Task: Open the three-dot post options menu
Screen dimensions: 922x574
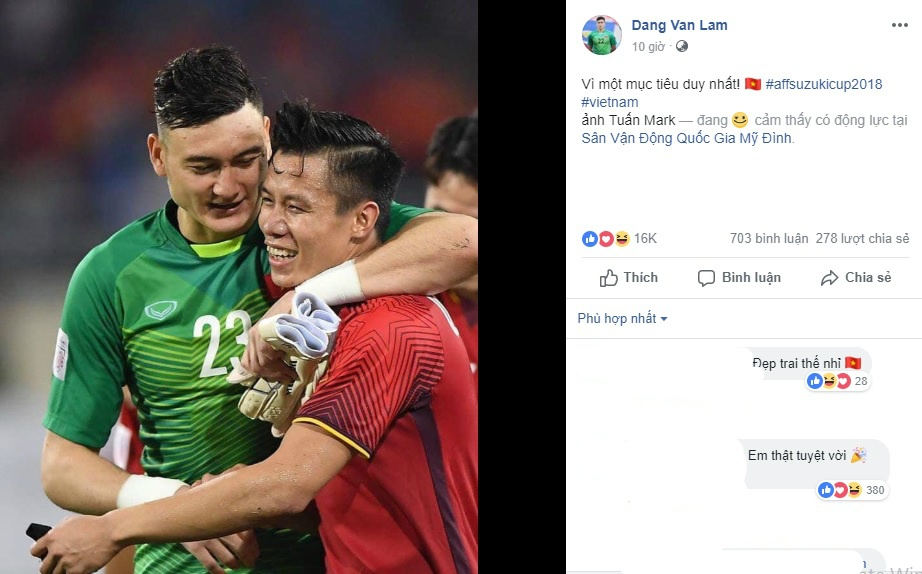Action: pos(900,25)
